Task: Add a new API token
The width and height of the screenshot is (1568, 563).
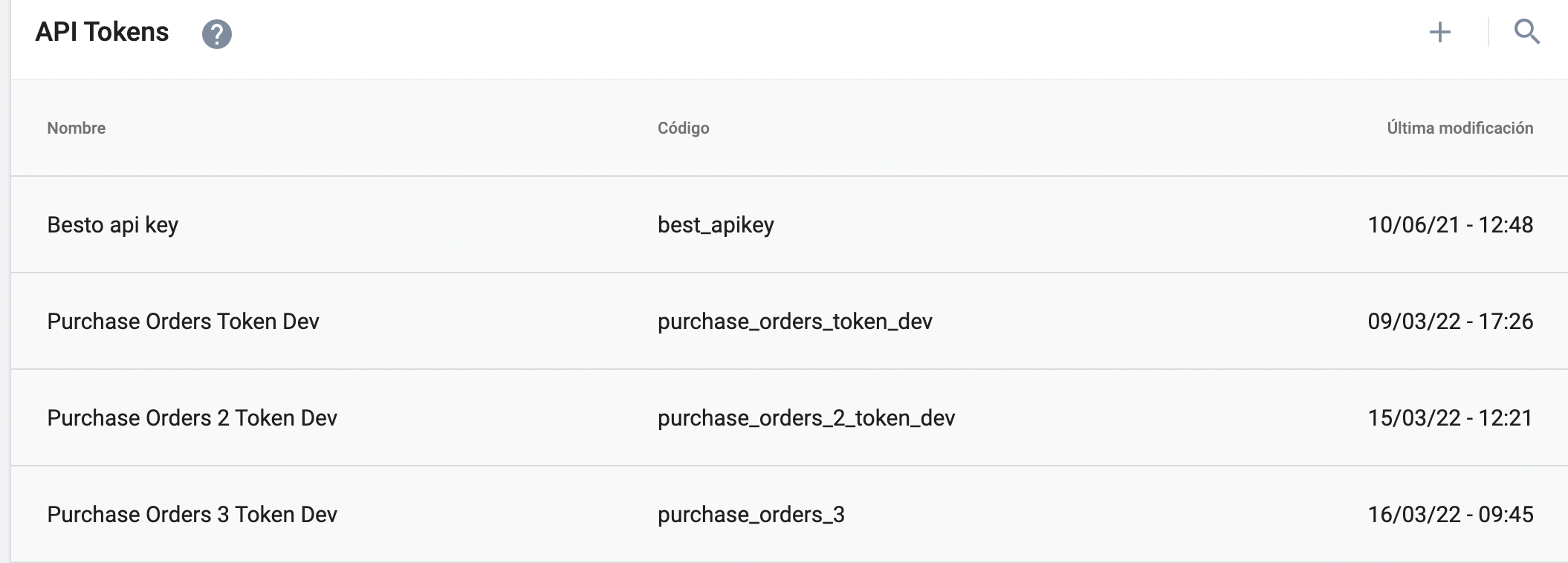Action: 1439,32
